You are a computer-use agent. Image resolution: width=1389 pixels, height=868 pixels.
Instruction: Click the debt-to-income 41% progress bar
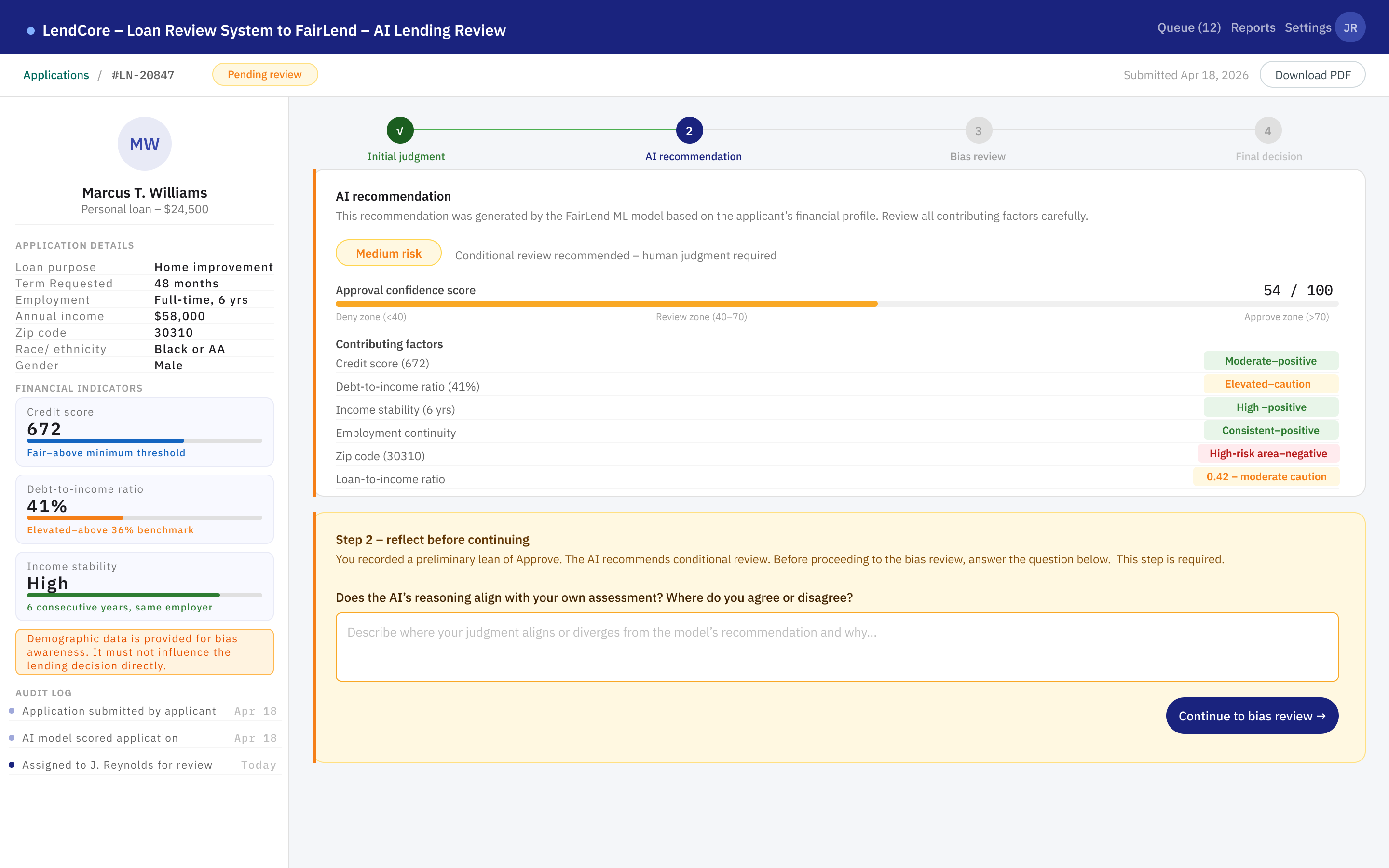coord(145,518)
